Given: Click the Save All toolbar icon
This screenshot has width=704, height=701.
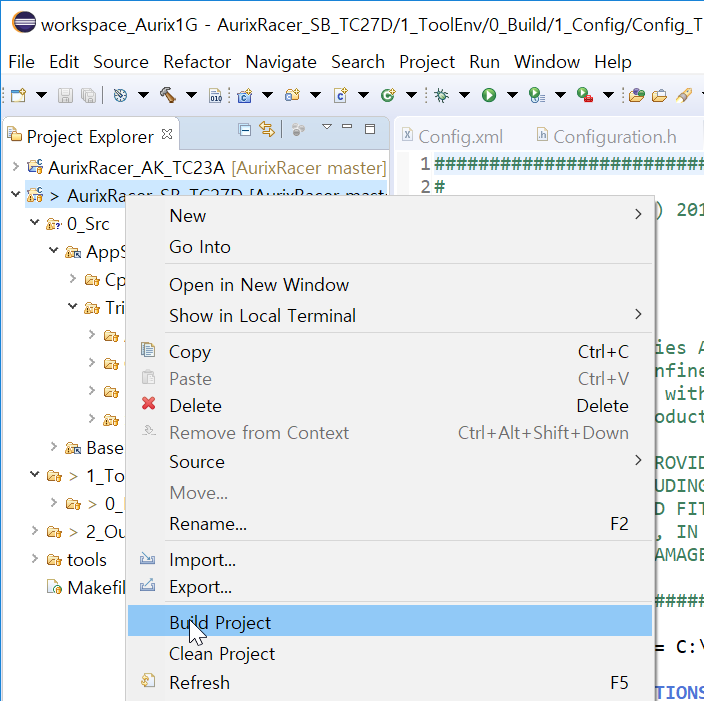Looking at the screenshot, I should click(x=88, y=95).
